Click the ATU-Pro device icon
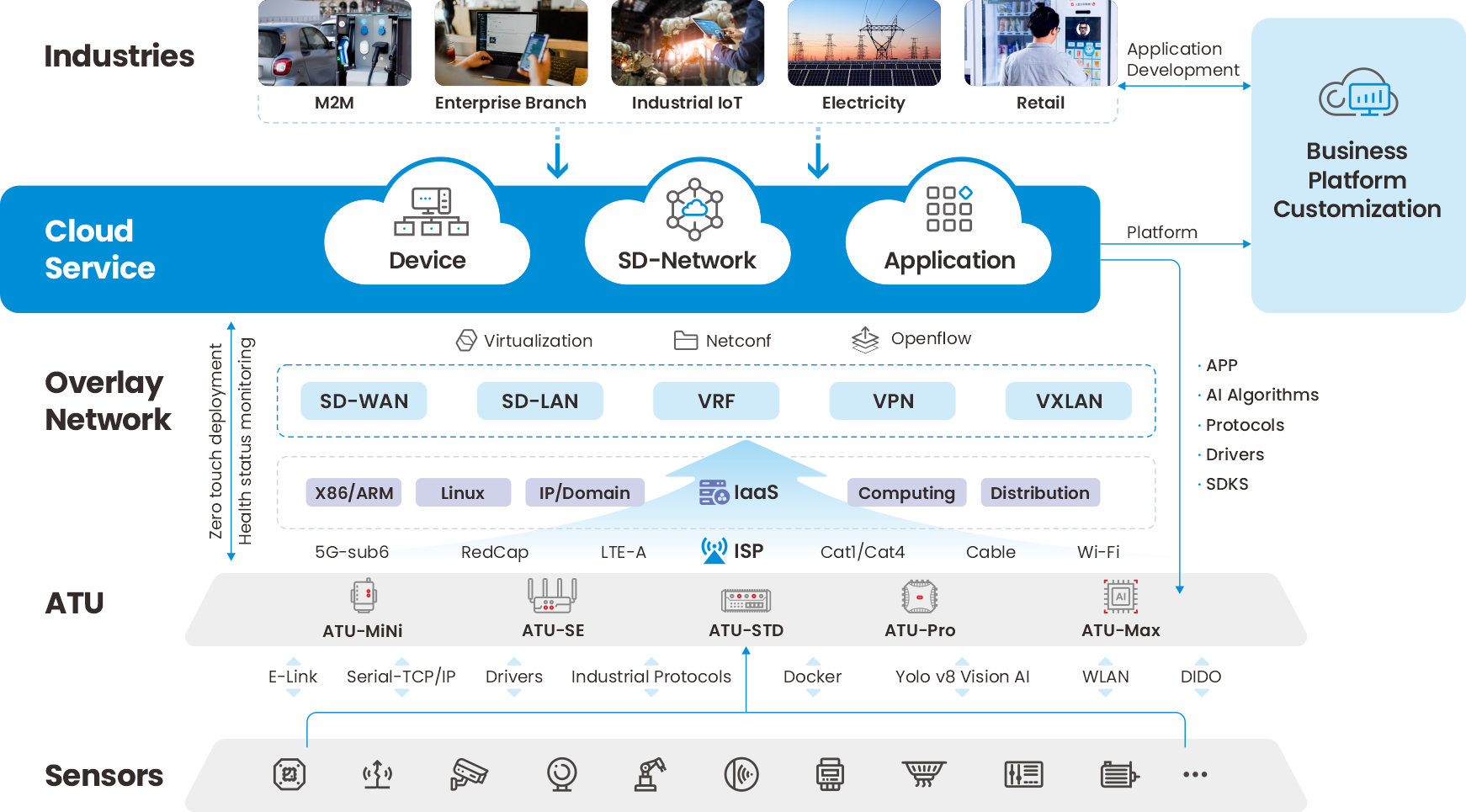Screen dimensions: 1466x812 pyautogui.click(x=919, y=597)
